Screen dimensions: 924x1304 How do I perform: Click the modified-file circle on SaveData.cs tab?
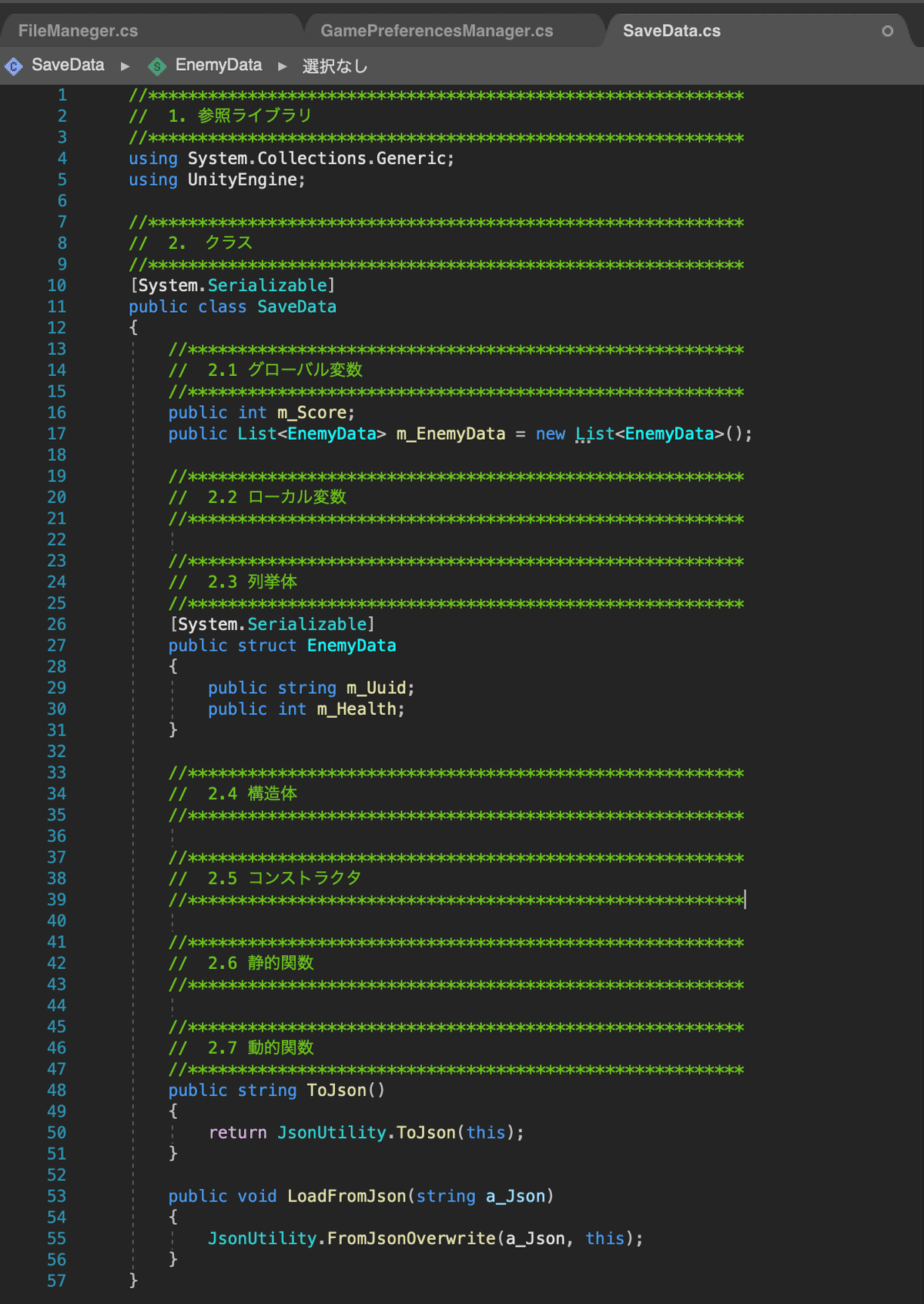(x=887, y=31)
